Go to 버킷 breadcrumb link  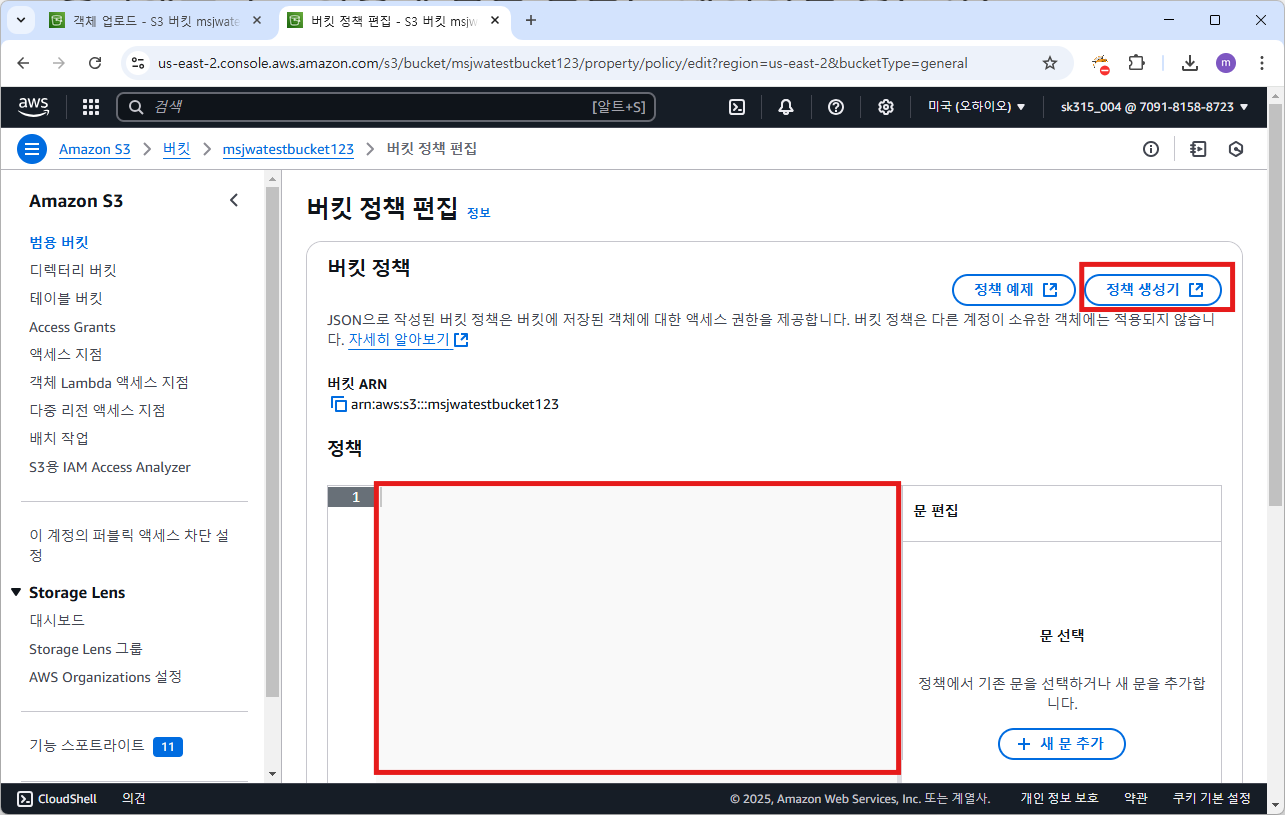[x=177, y=149]
